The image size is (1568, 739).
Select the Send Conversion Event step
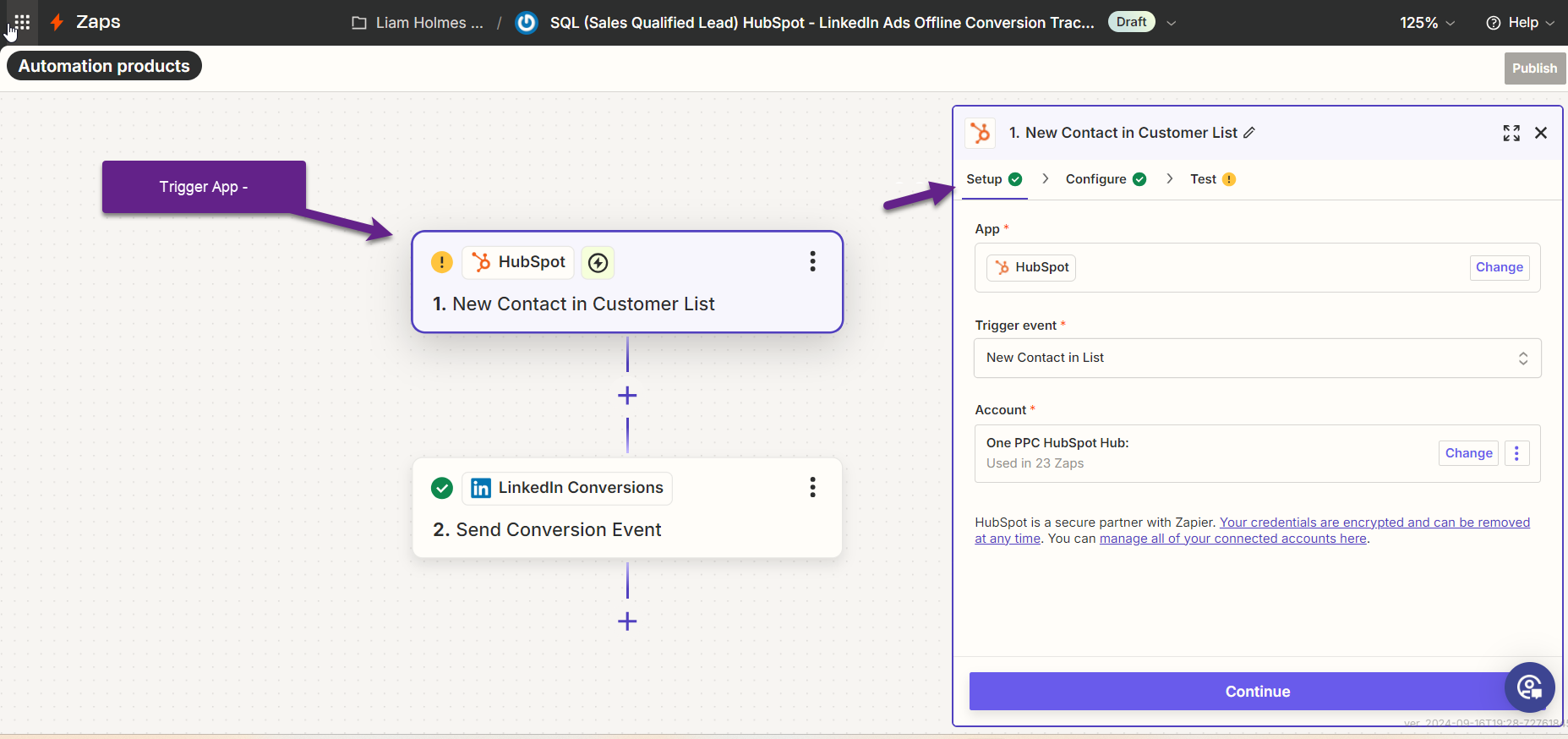point(627,508)
